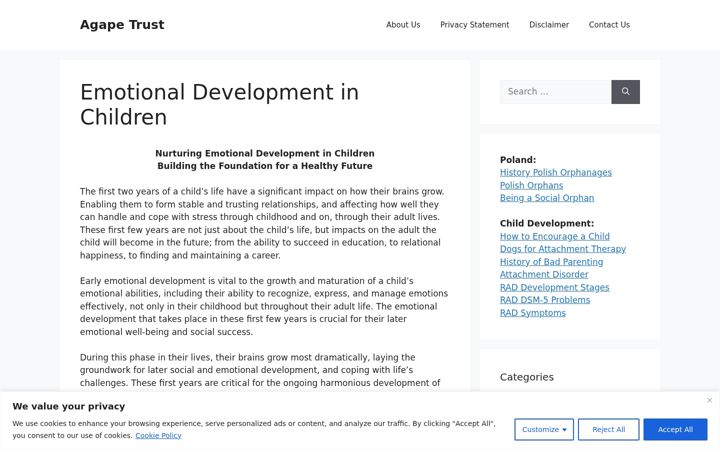Reject all cookies
This screenshot has width=720, height=450.
(x=608, y=429)
